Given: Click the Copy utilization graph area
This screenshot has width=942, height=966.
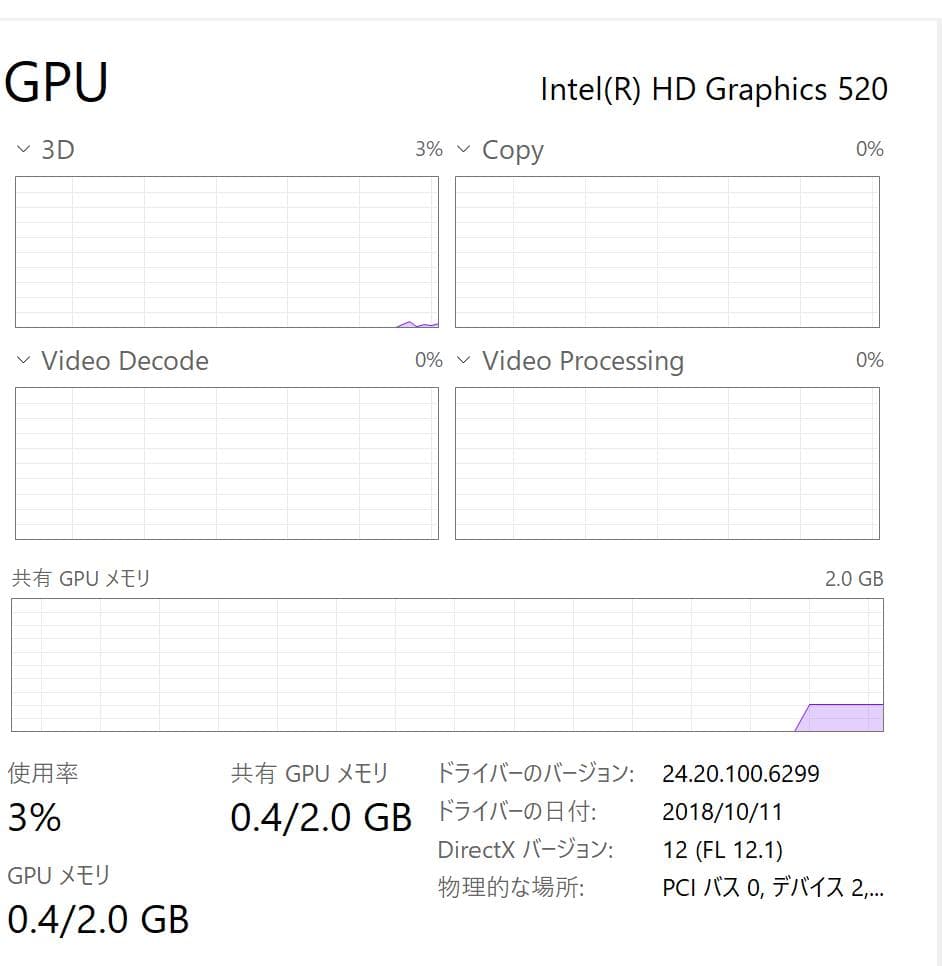Looking at the screenshot, I should pos(667,250).
